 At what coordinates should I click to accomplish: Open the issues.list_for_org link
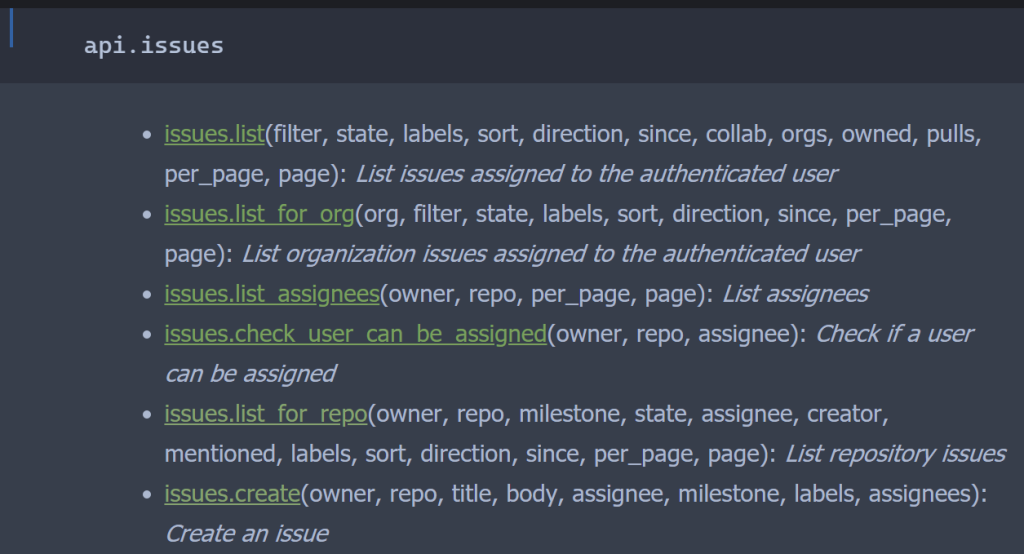260,214
